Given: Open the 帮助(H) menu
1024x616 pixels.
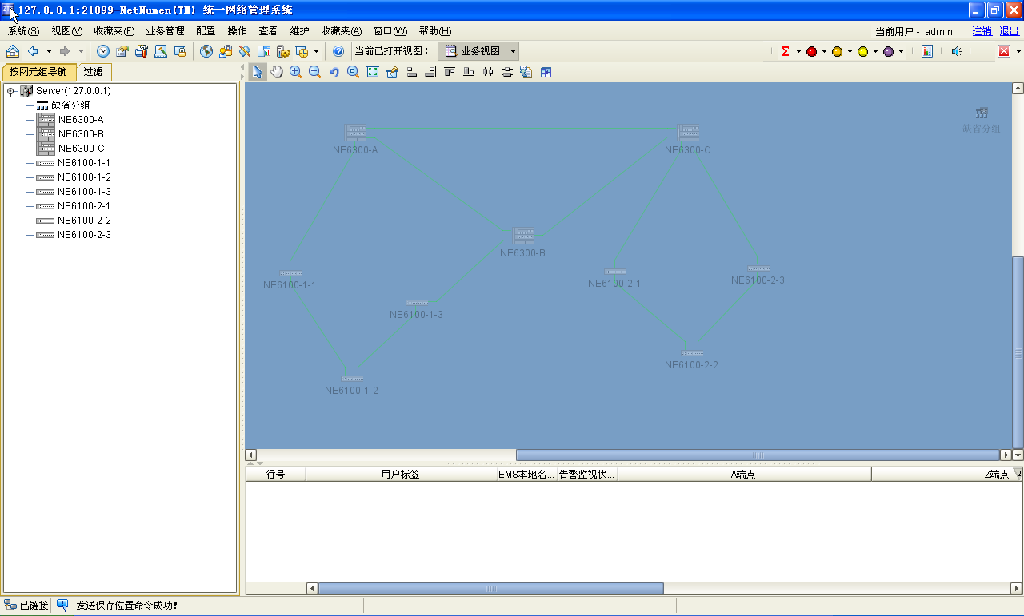Looking at the screenshot, I should pyautogui.click(x=435, y=31).
